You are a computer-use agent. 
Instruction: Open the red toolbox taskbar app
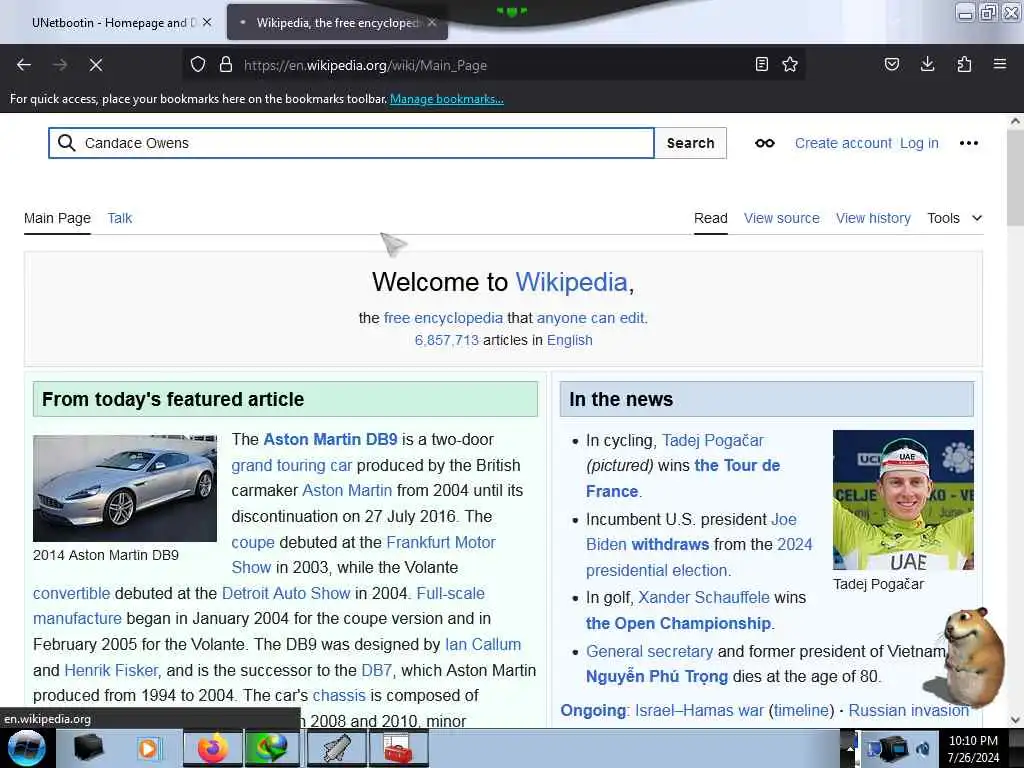(398, 748)
